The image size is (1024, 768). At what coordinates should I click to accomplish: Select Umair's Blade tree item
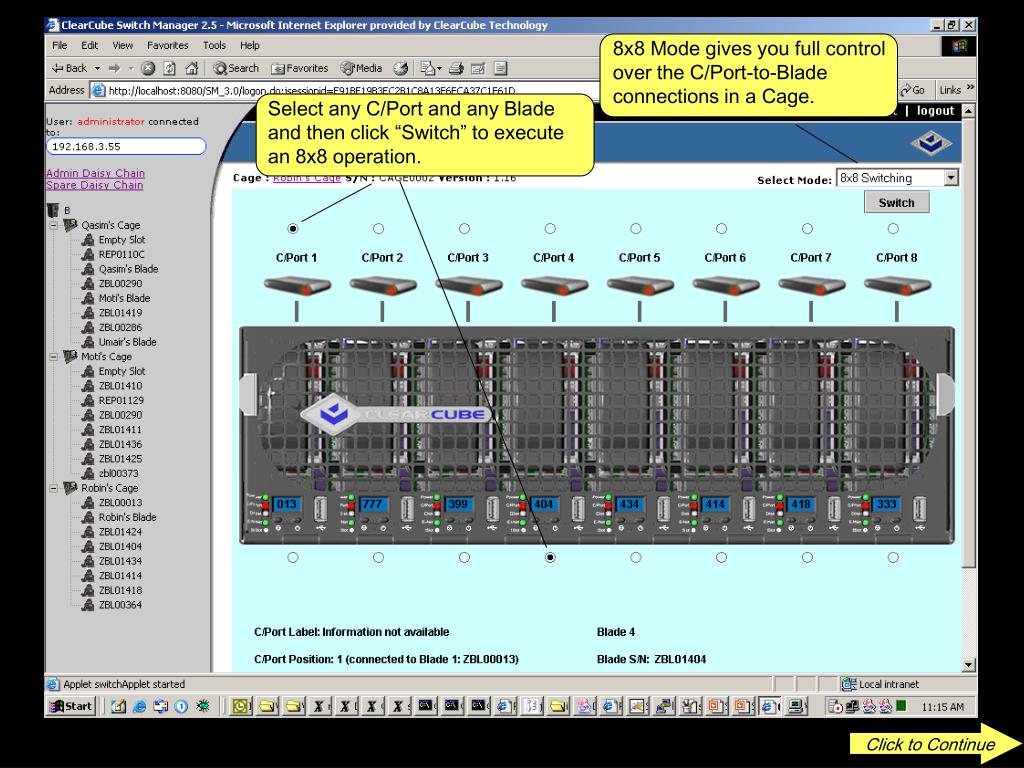click(x=127, y=342)
